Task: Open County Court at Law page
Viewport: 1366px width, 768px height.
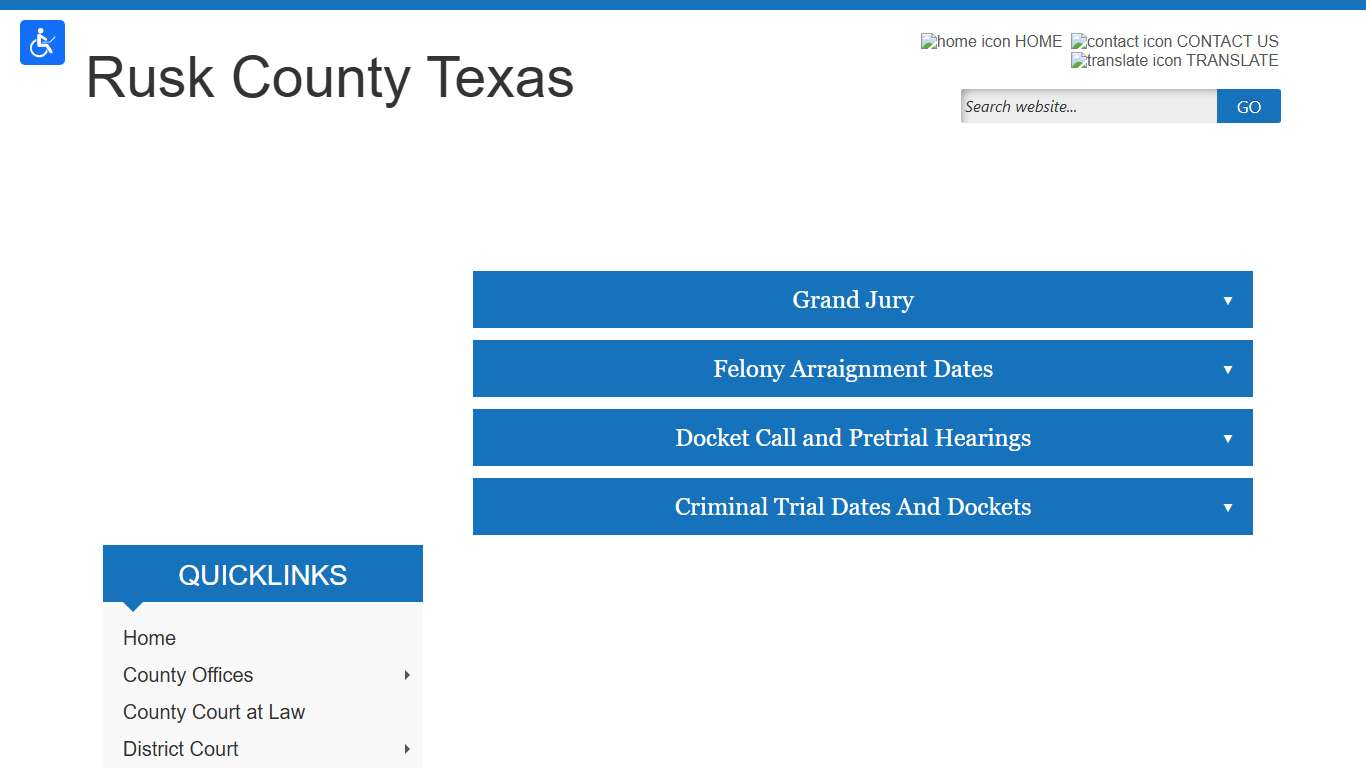Action: pyautogui.click(x=213, y=711)
